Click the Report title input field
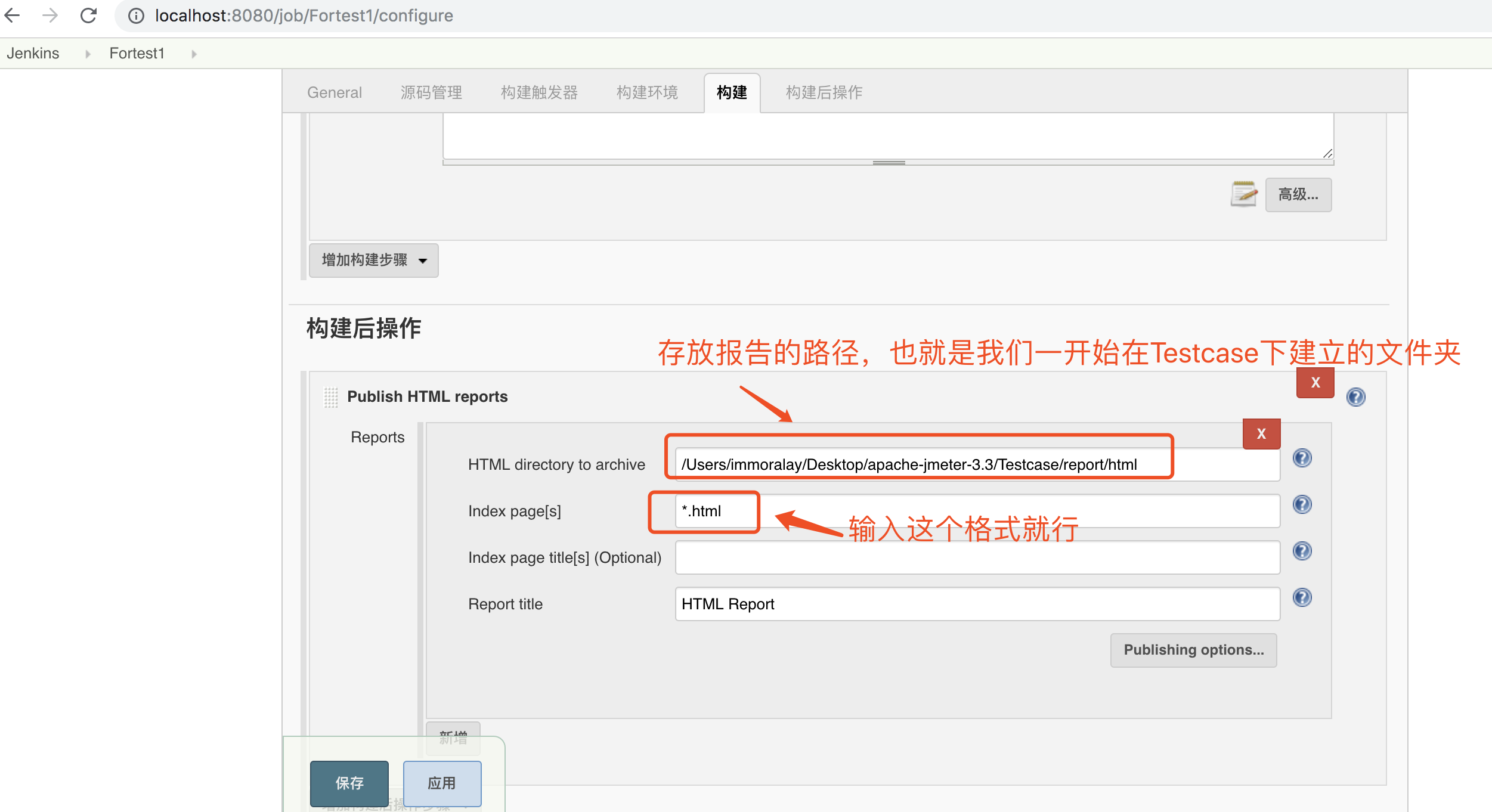The width and height of the screenshot is (1492, 812). click(x=977, y=604)
